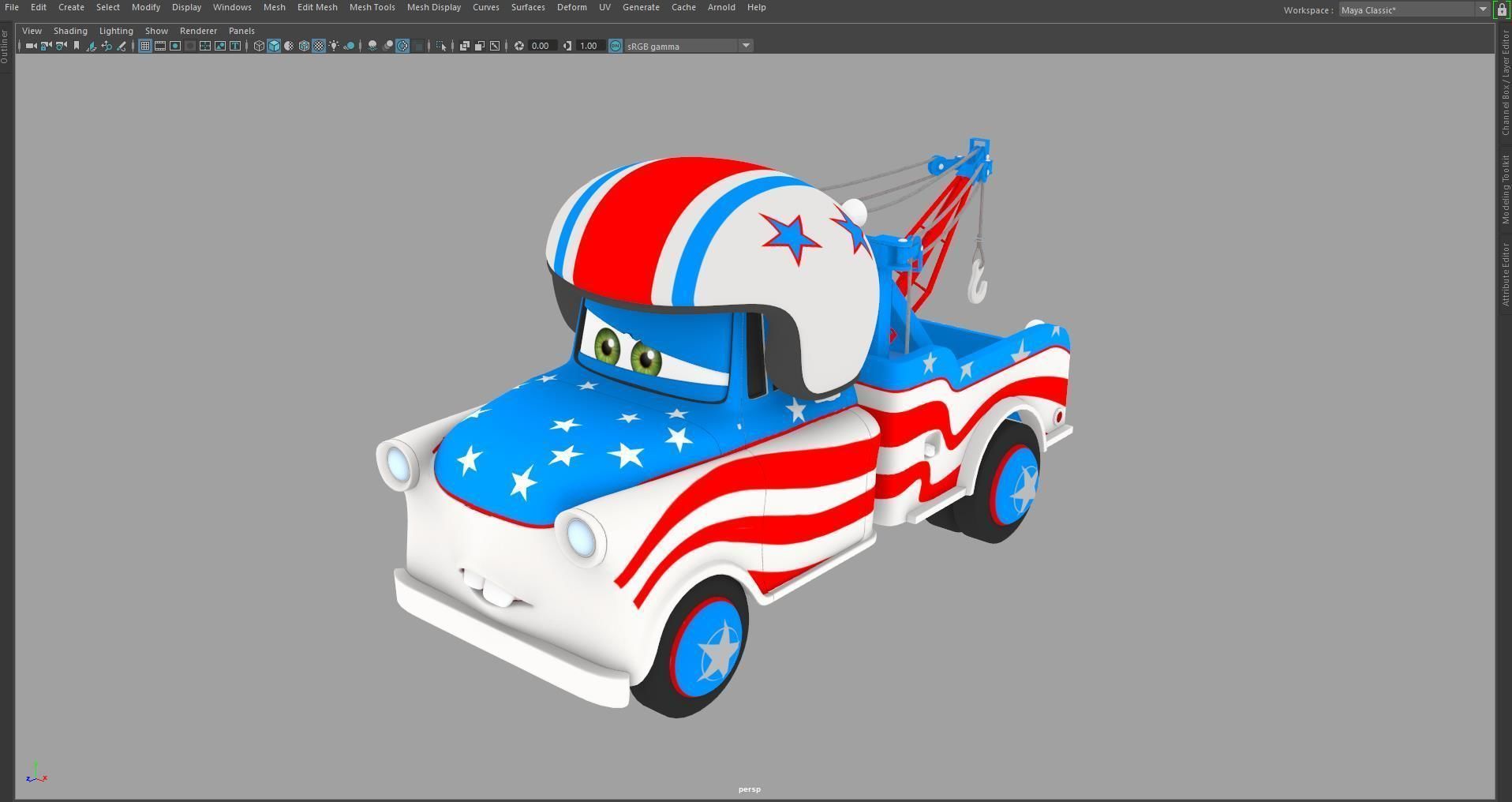
Task: Open the File menu
Action: point(12,7)
